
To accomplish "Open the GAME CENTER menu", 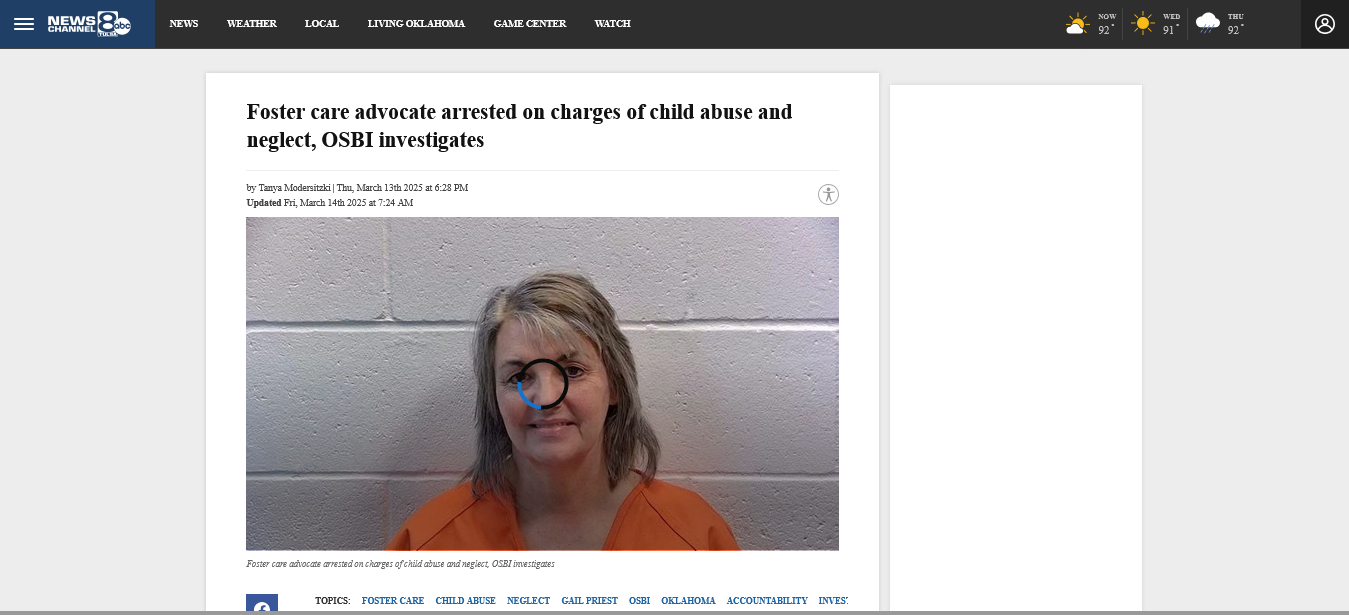I will [x=530, y=24].
